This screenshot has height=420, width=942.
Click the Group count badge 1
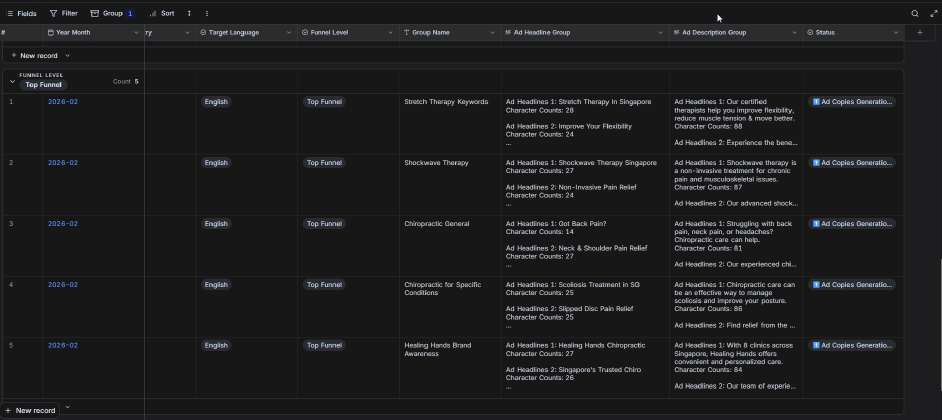click(130, 13)
